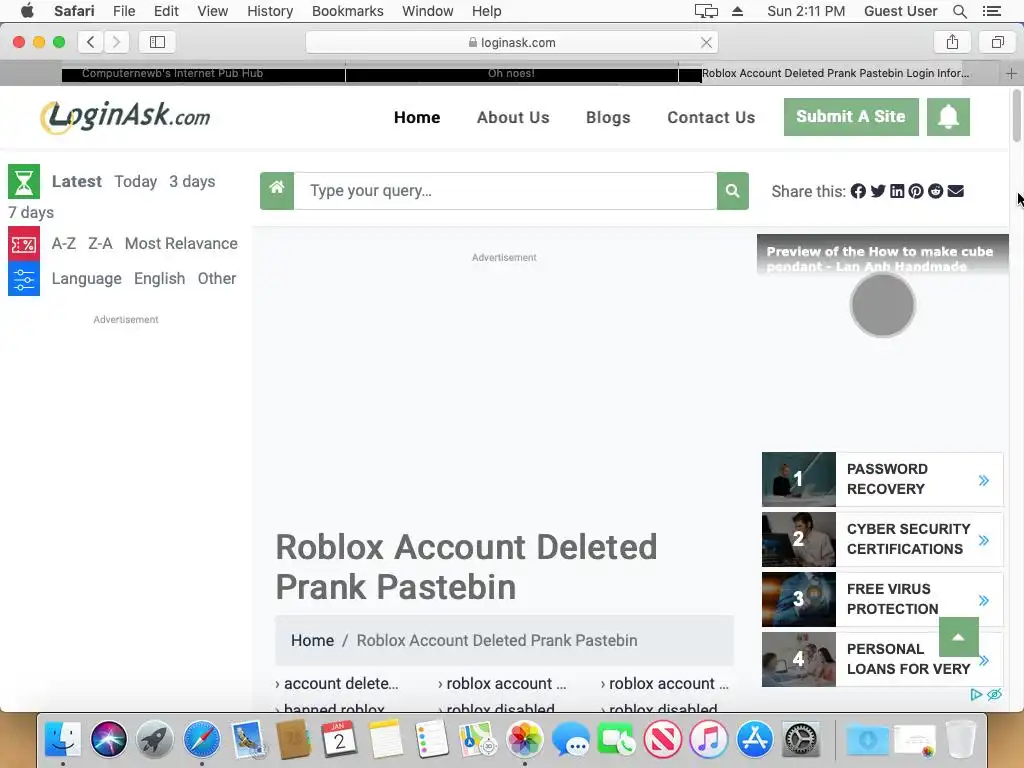
Task: Focus the Type your query search field
Action: click(505, 191)
